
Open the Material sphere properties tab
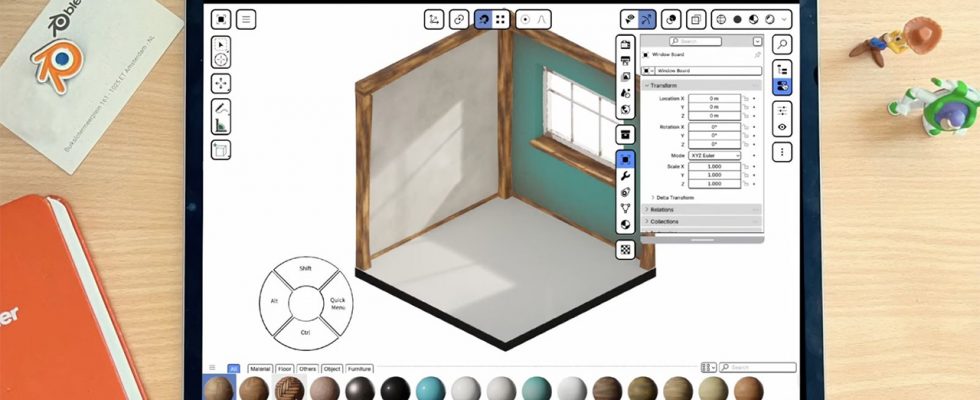coord(625,224)
